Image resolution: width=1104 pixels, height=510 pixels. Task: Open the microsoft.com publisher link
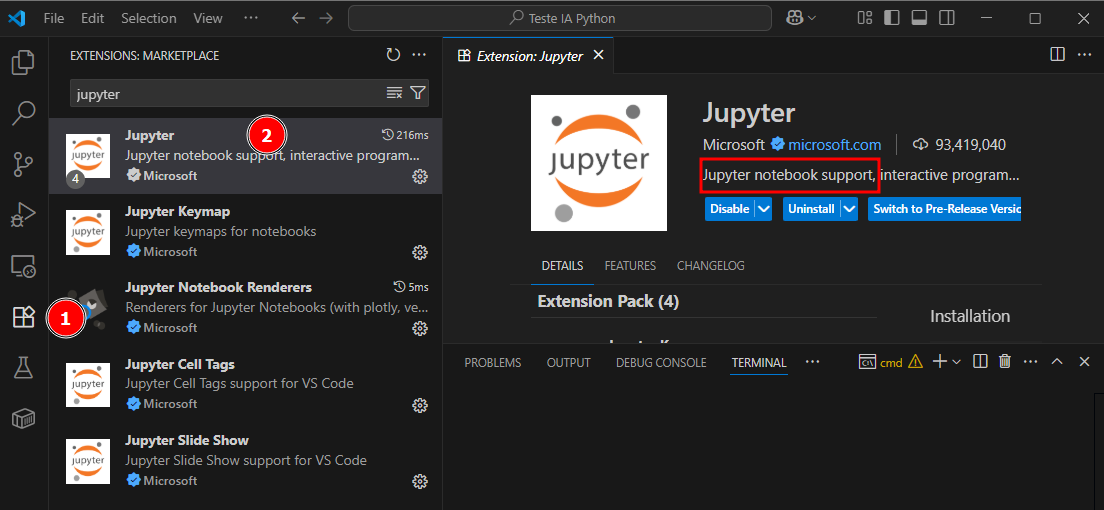834,145
